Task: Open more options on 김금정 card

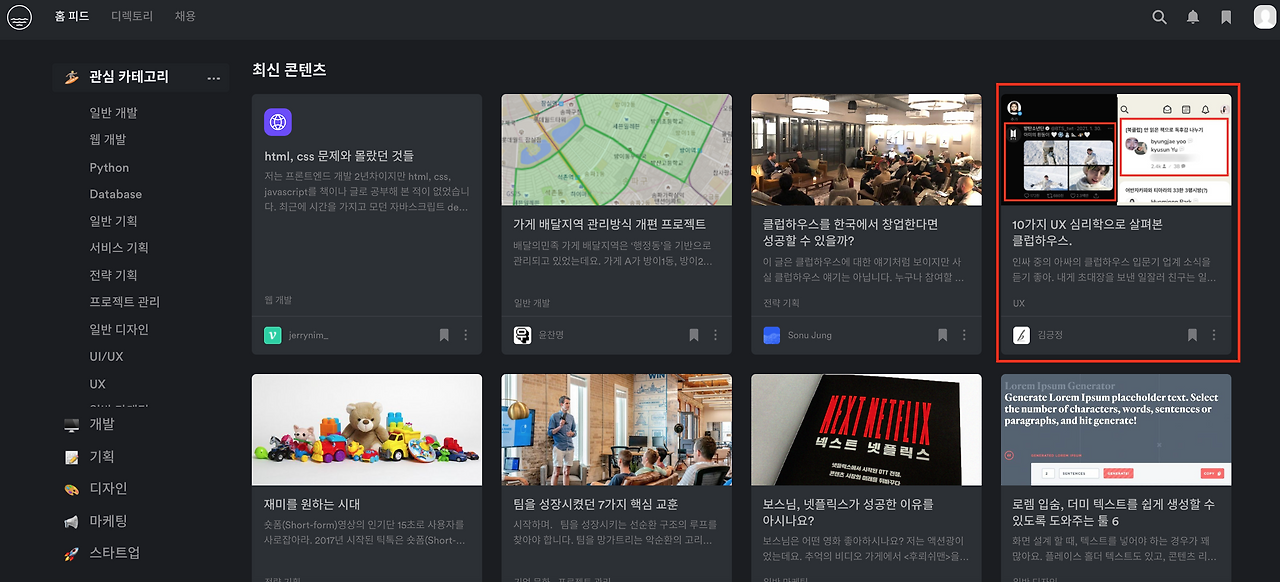Action: click(x=1214, y=335)
